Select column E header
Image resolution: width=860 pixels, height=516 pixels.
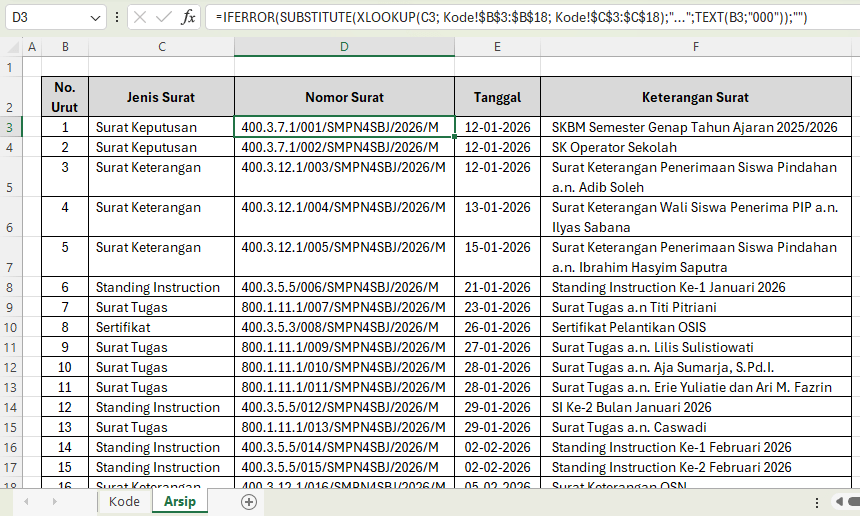point(497,47)
